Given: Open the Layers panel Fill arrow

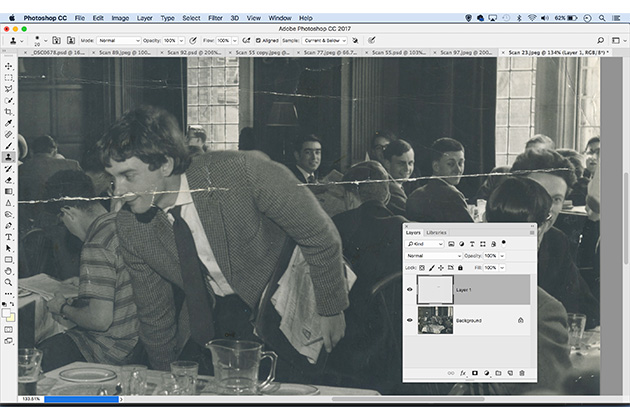Looking at the screenshot, I should coord(502,268).
